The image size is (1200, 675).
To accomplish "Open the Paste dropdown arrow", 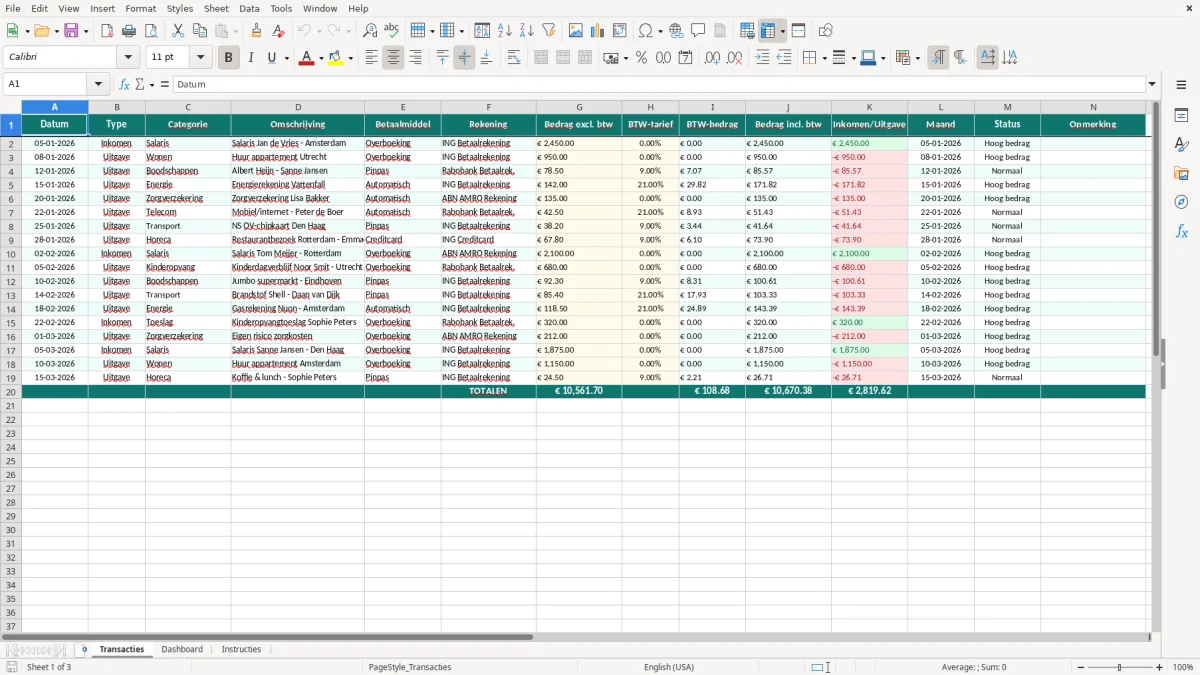I will pyautogui.click(x=235, y=31).
